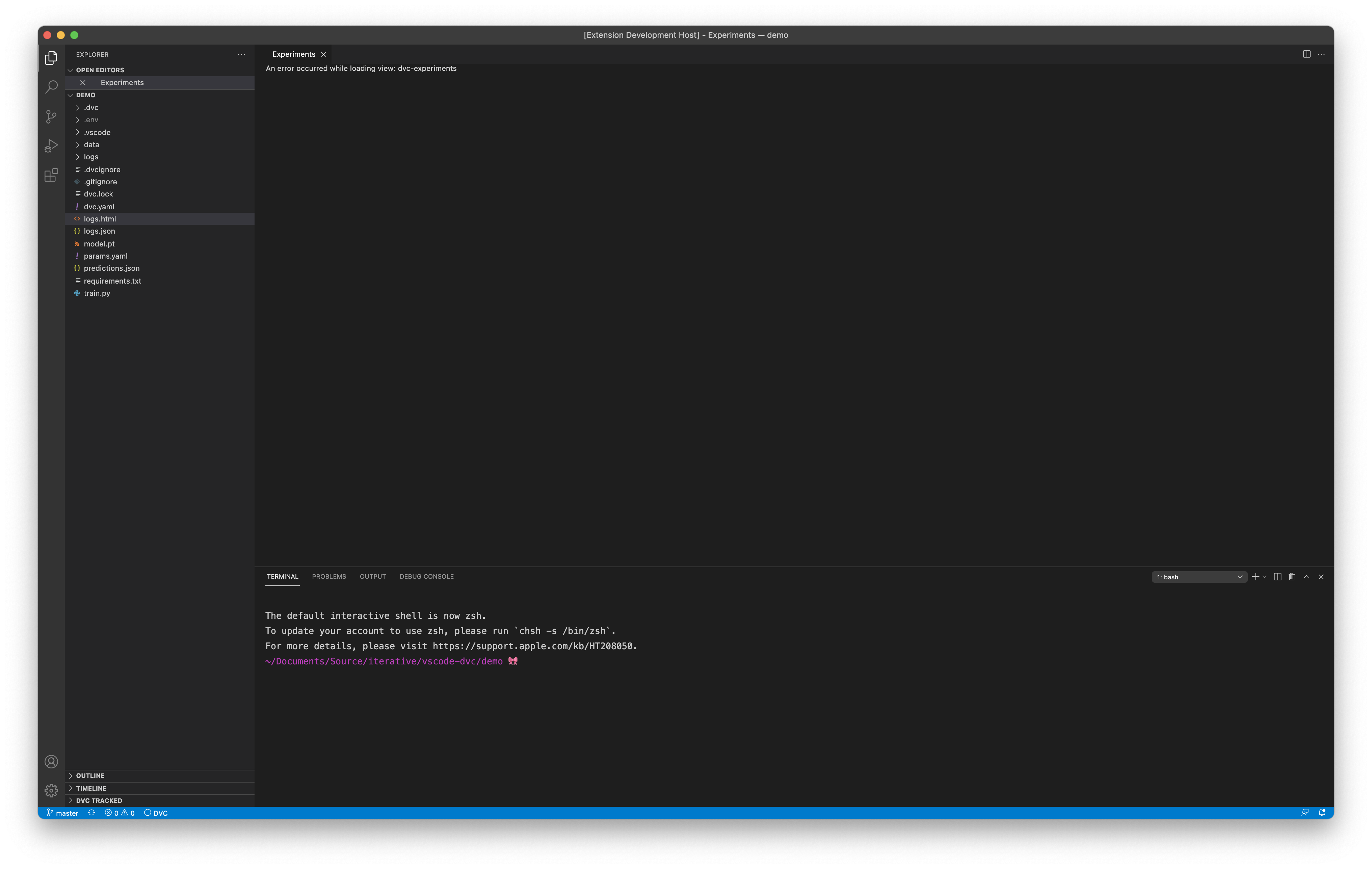Open the Source Control view
This screenshot has height=869, width=1372.
(x=51, y=116)
